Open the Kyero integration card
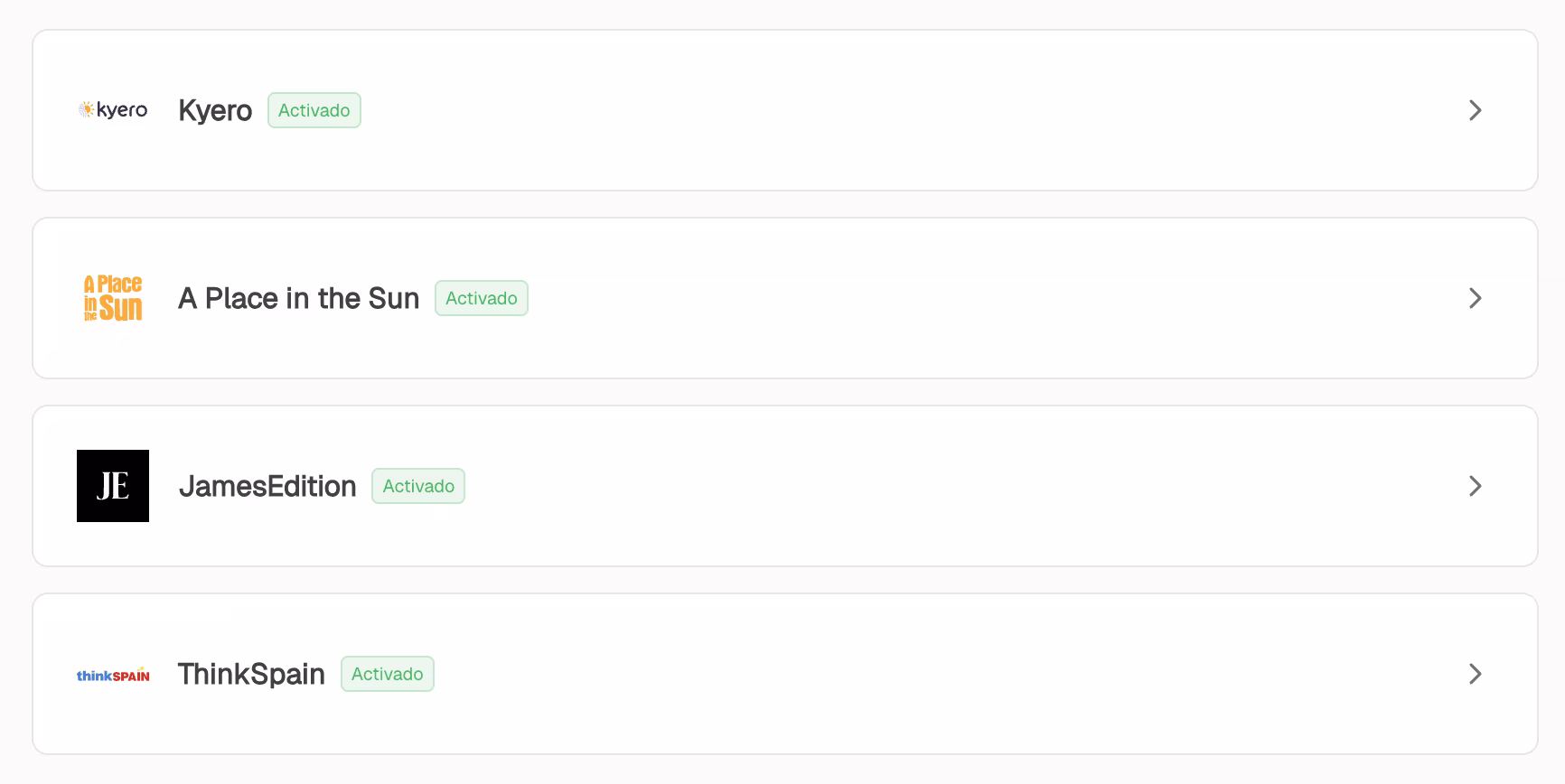The width and height of the screenshot is (1565, 784). coord(785,110)
